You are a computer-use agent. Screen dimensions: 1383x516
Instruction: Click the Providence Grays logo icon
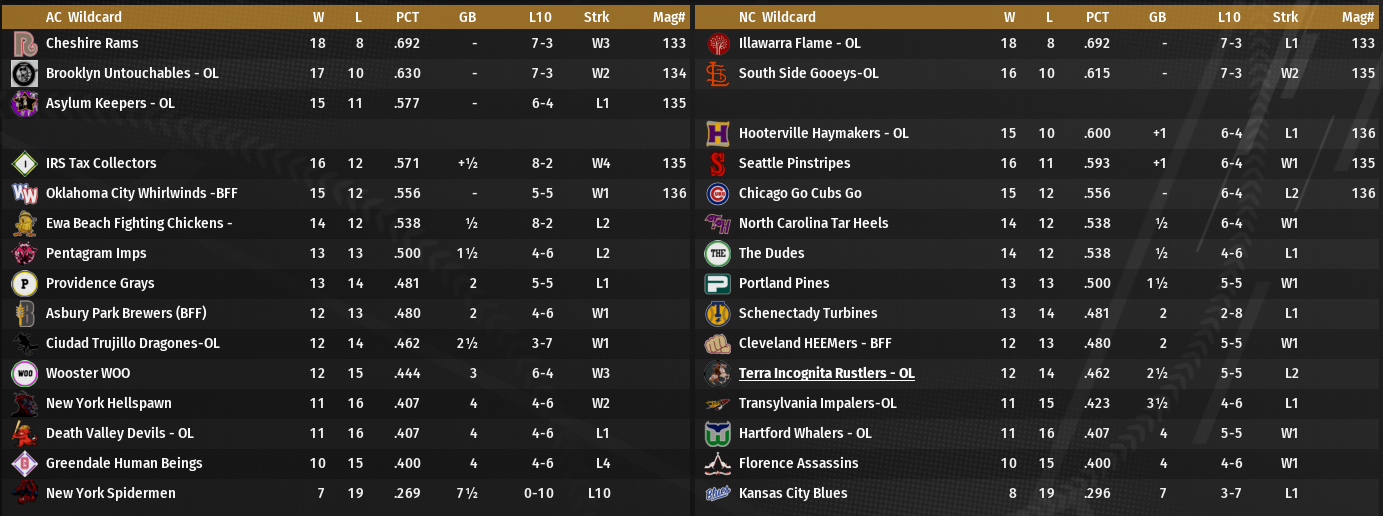(25, 284)
